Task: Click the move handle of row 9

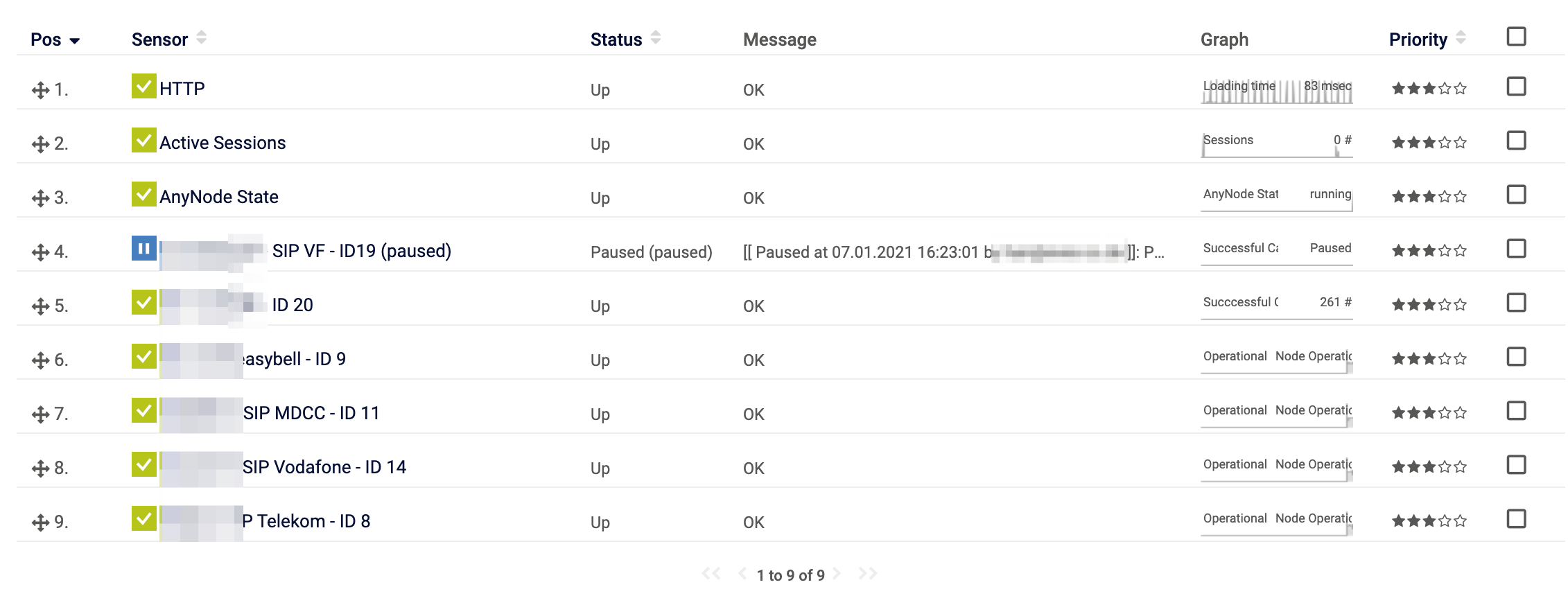Action: pyautogui.click(x=40, y=523)
